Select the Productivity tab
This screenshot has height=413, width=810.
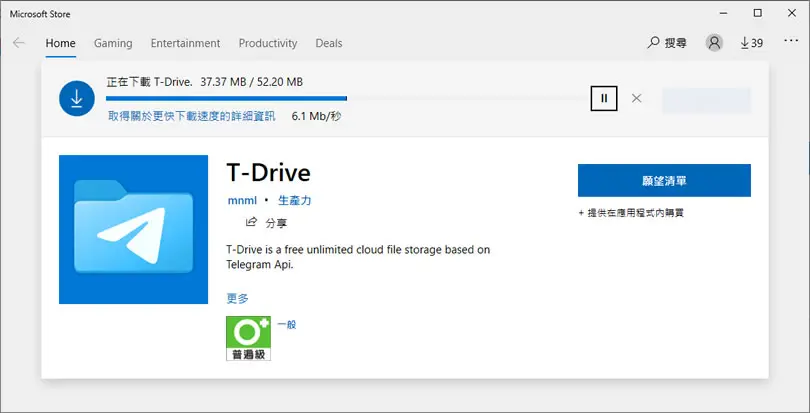(x=268, y=43)
